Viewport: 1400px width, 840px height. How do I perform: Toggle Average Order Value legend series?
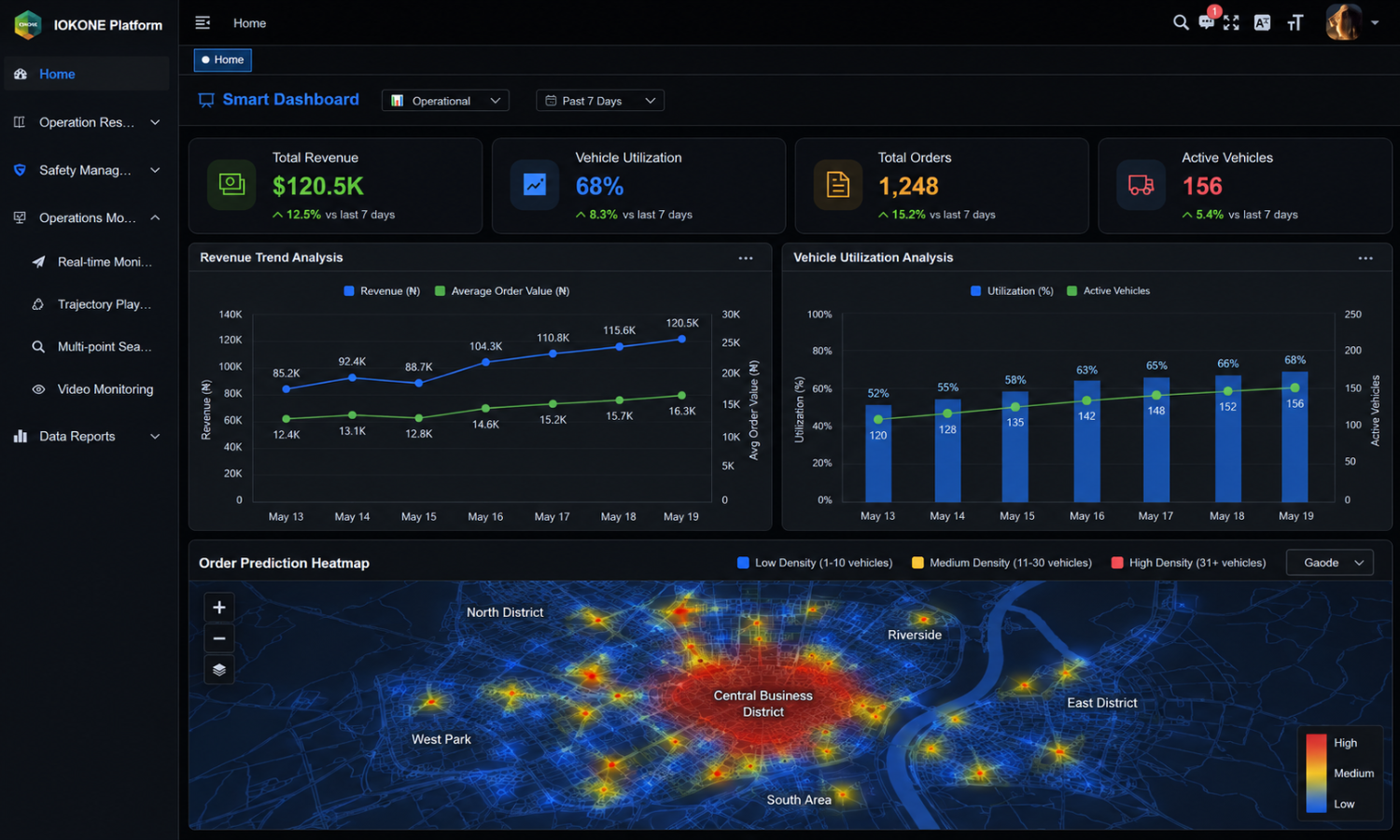[502, 291]
